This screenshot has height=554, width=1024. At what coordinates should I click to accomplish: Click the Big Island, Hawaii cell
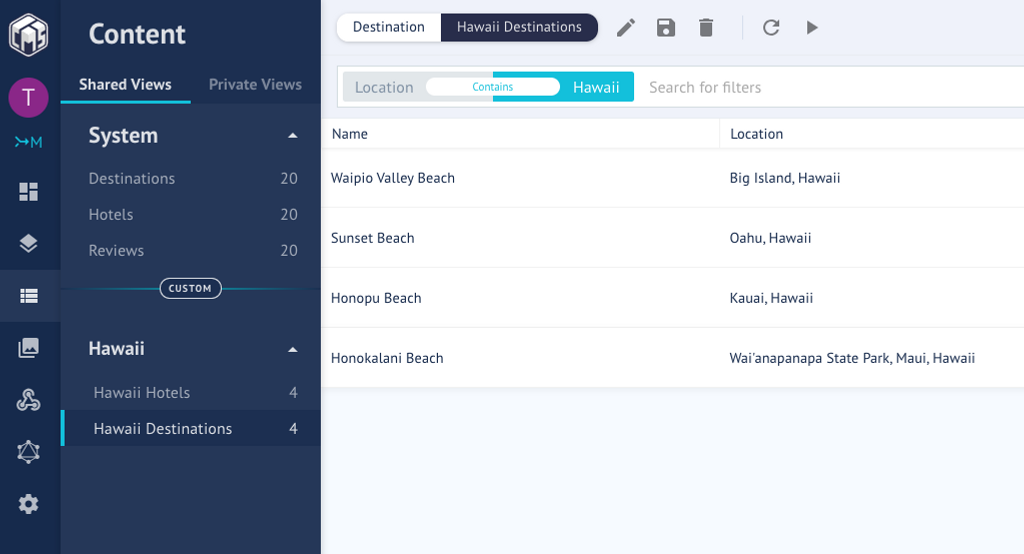[785, 178]
